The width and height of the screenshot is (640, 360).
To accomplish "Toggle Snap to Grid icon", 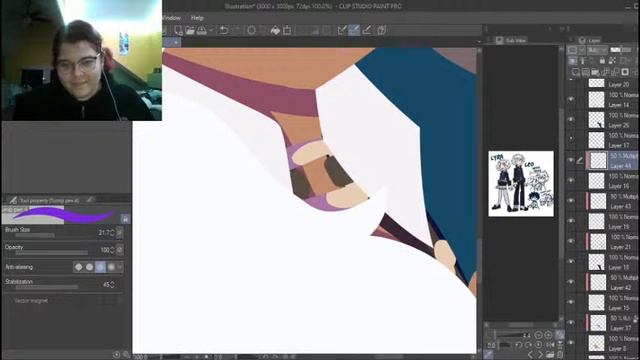I will 367,30.
